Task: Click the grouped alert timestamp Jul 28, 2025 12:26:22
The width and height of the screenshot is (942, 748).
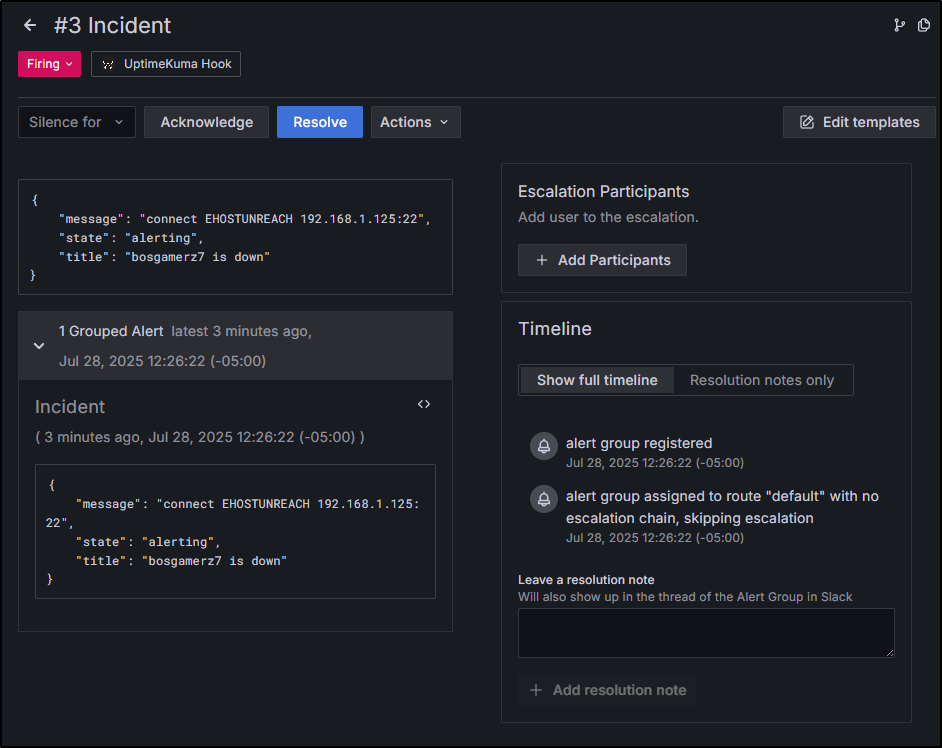Action: click(162, 361)
